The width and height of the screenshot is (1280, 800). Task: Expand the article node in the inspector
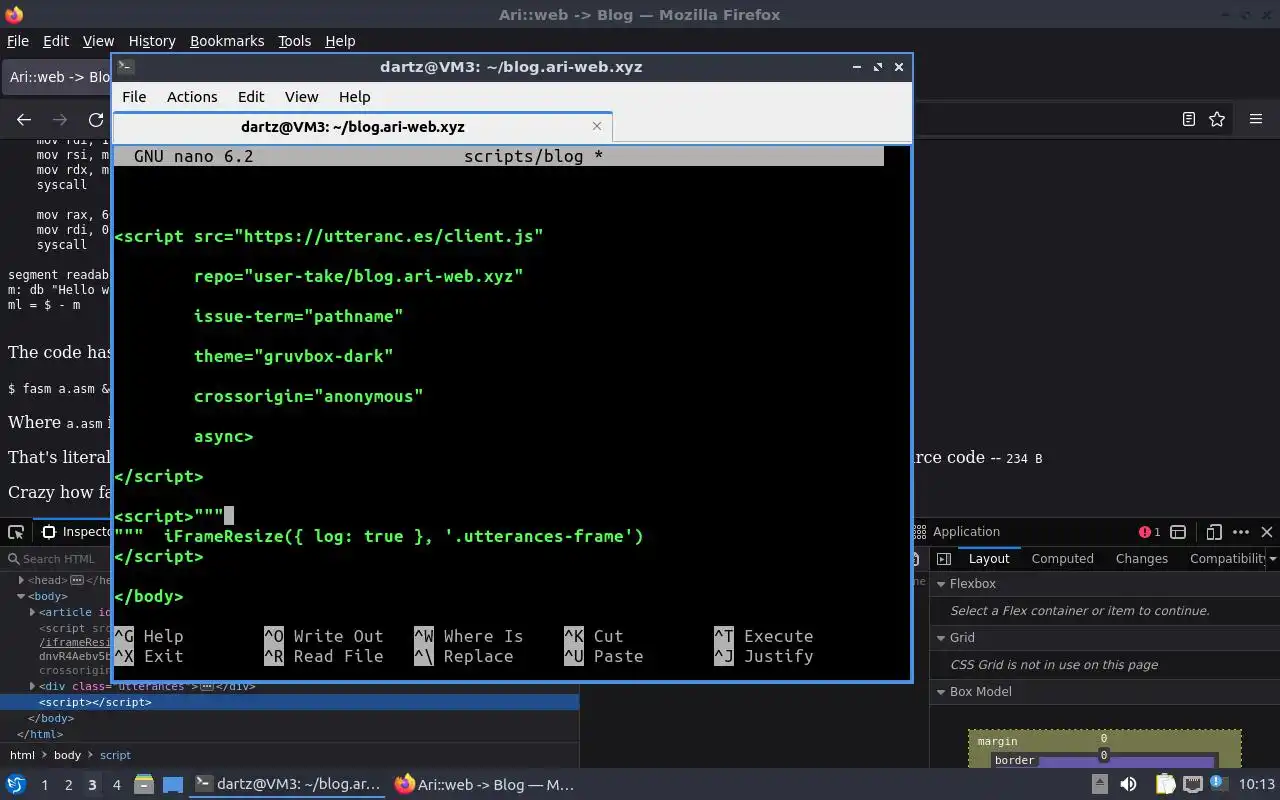pos(33,612)
